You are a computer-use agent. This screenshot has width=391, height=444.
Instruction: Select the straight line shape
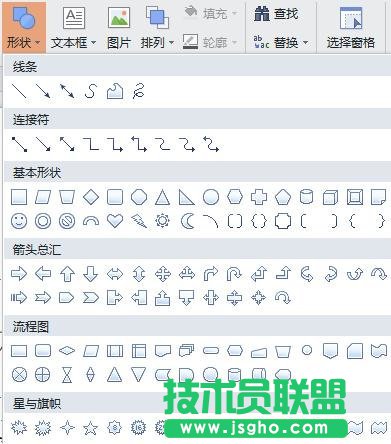tap(19, 91)
